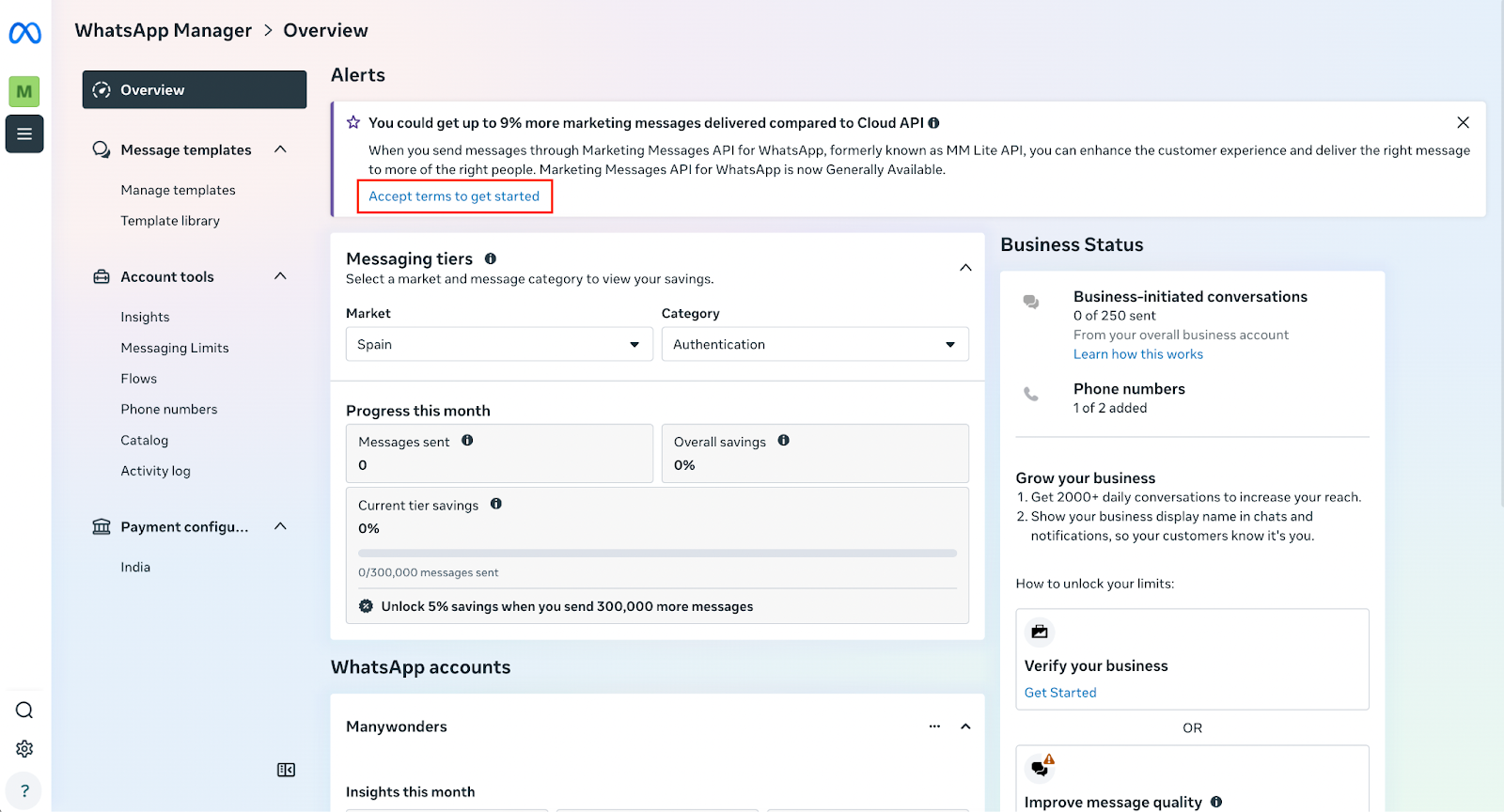Open the Manywonders three-dot options menu
The width and height of the screenshot is (1504, 812).
tap(934, 726)
